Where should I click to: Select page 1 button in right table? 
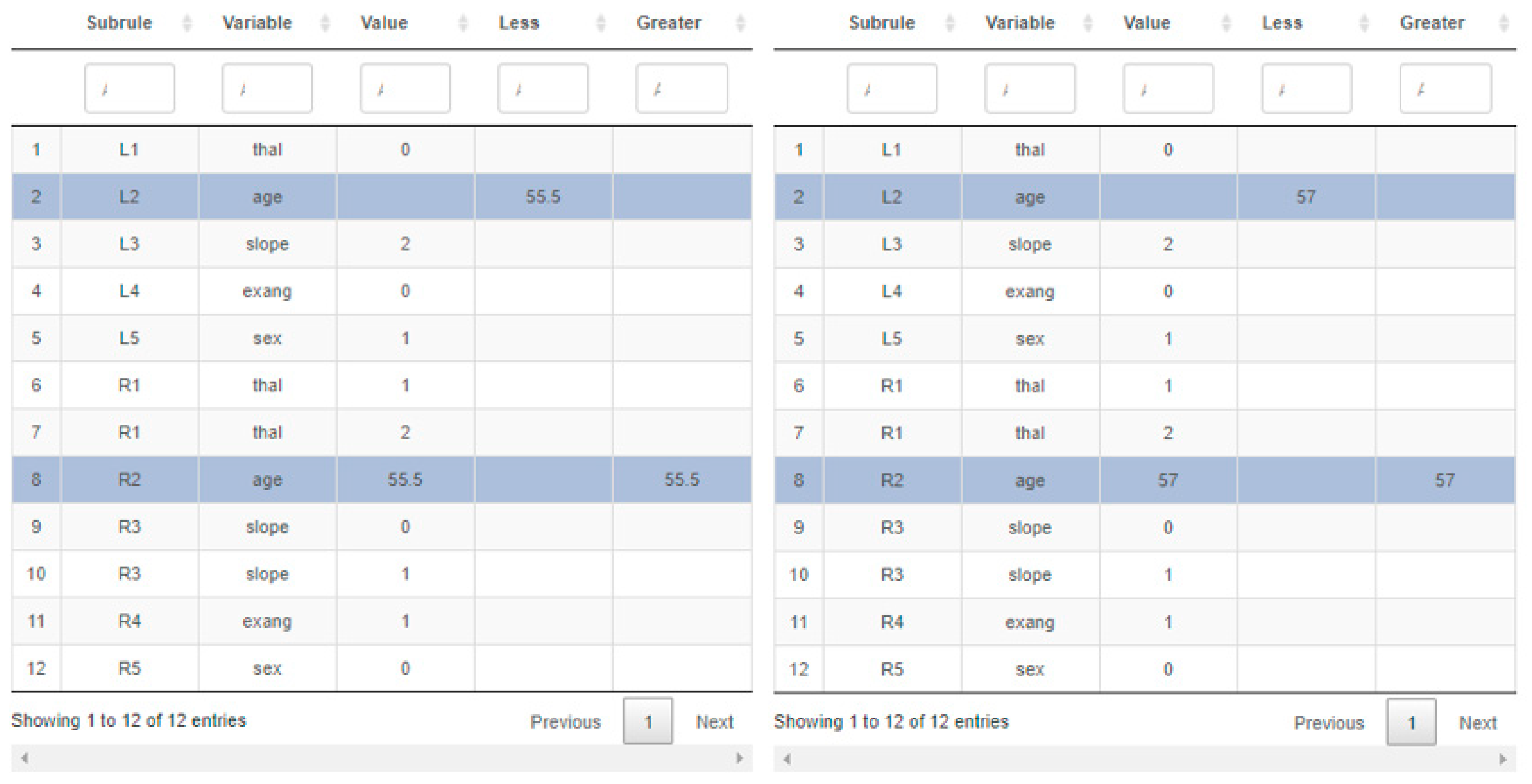1411,722
